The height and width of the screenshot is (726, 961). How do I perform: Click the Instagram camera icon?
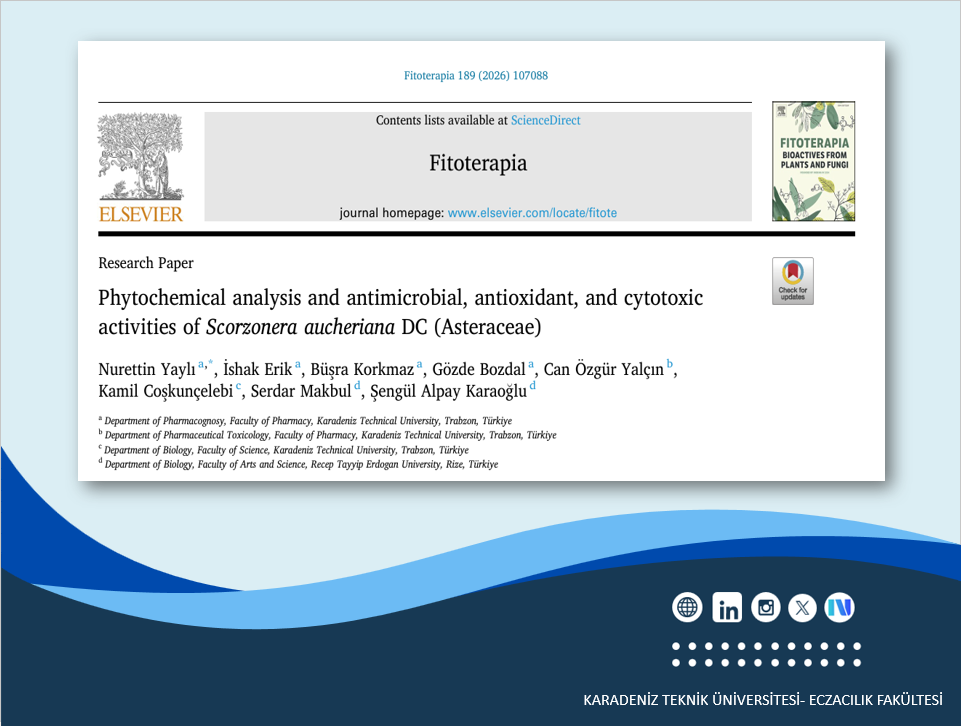(766, 607)
